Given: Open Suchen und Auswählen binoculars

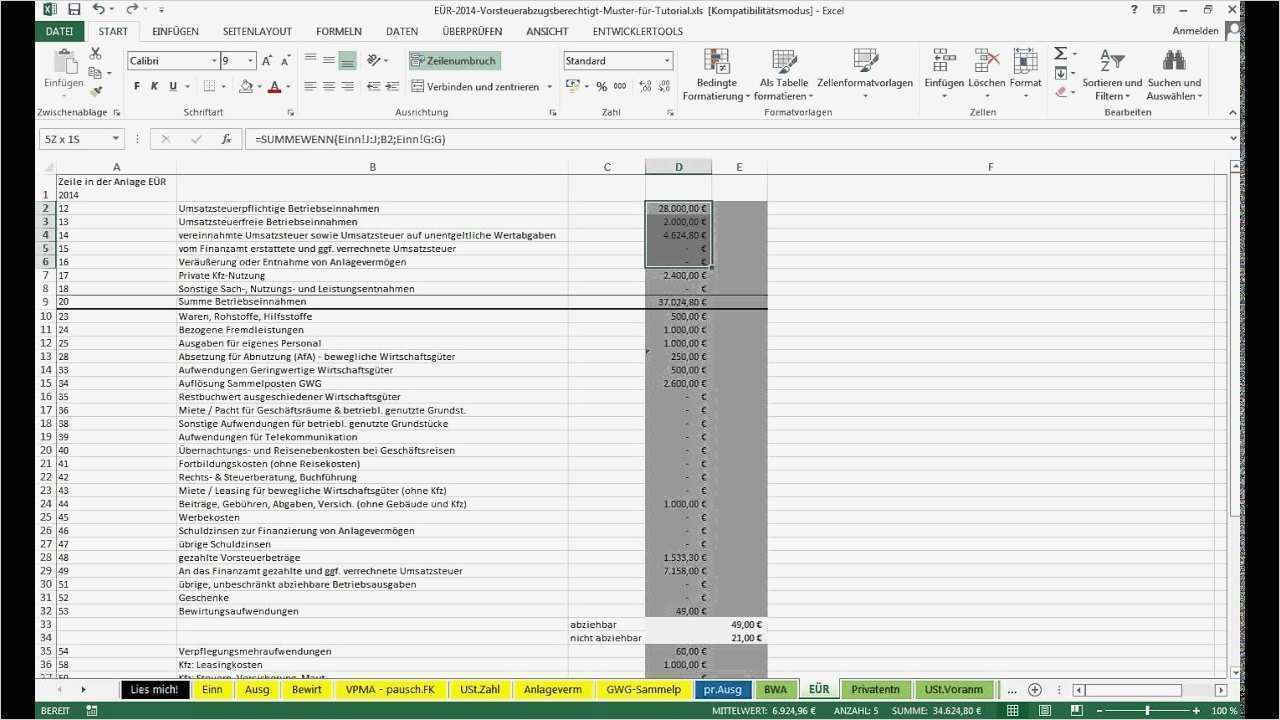Looking at the screenshot, I should click(1174, 75).
